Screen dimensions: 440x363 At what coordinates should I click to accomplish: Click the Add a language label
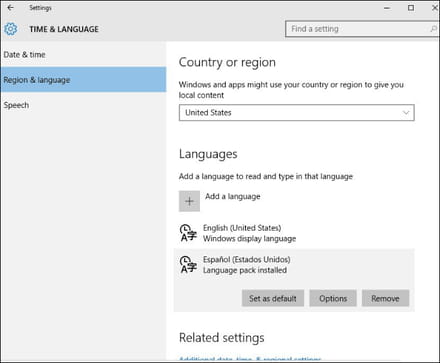pos(233,196)
